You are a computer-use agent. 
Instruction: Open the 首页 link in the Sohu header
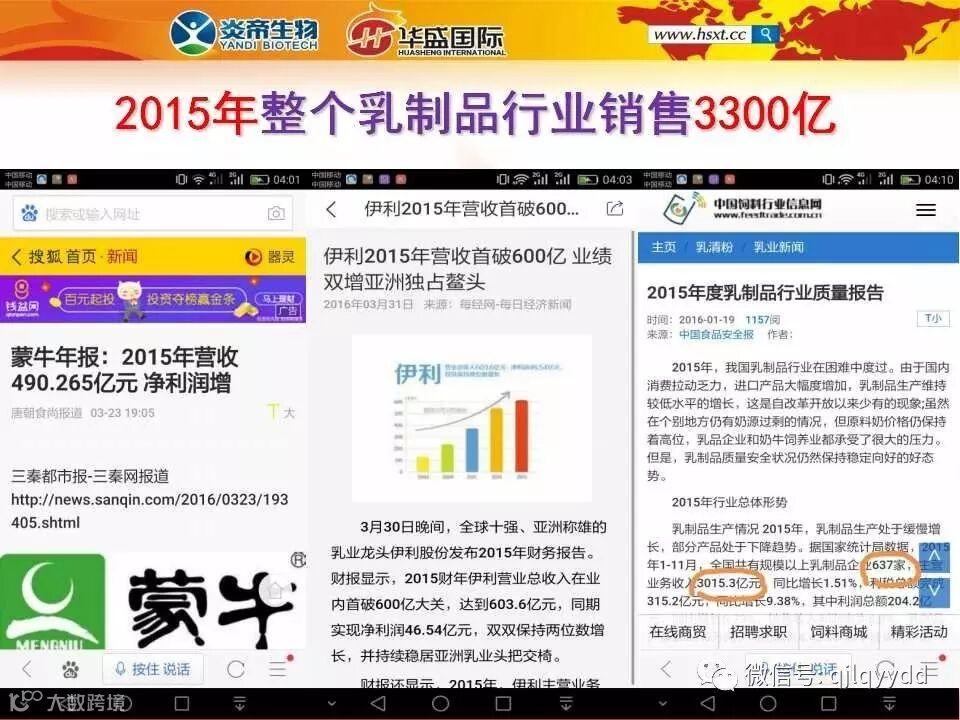80,257
